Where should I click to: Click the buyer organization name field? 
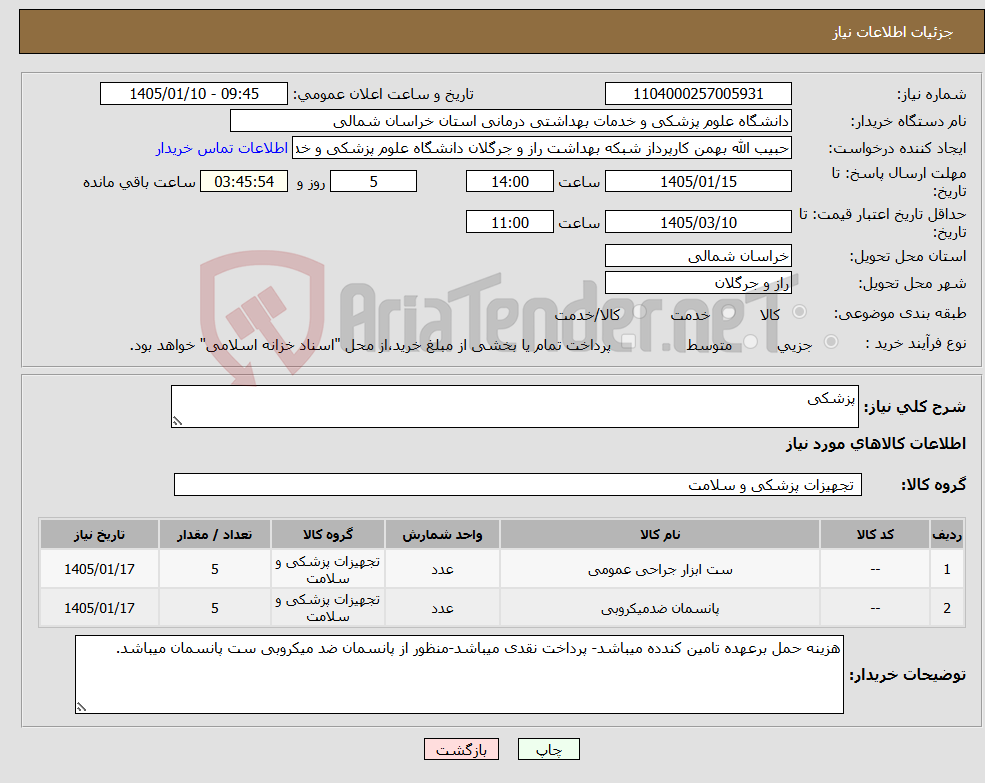(511, 121)
